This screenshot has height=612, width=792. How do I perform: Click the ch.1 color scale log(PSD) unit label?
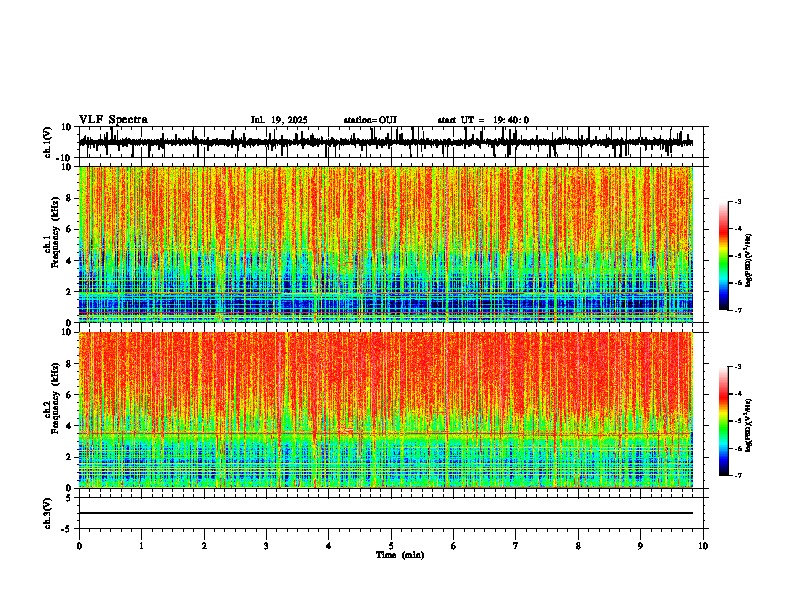coord(749,261)
